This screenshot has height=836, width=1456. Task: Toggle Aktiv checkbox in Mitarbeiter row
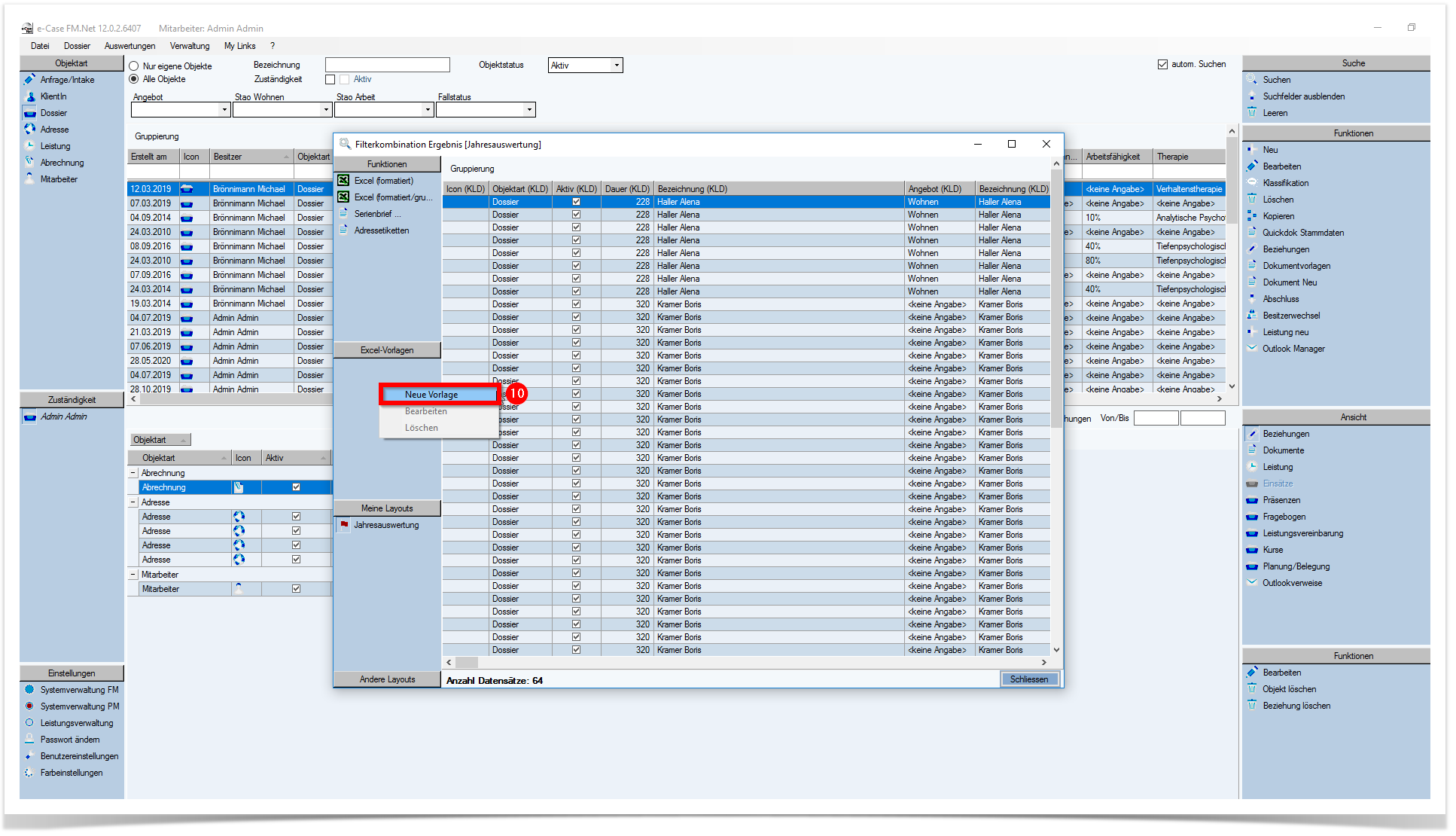[296, 589]
